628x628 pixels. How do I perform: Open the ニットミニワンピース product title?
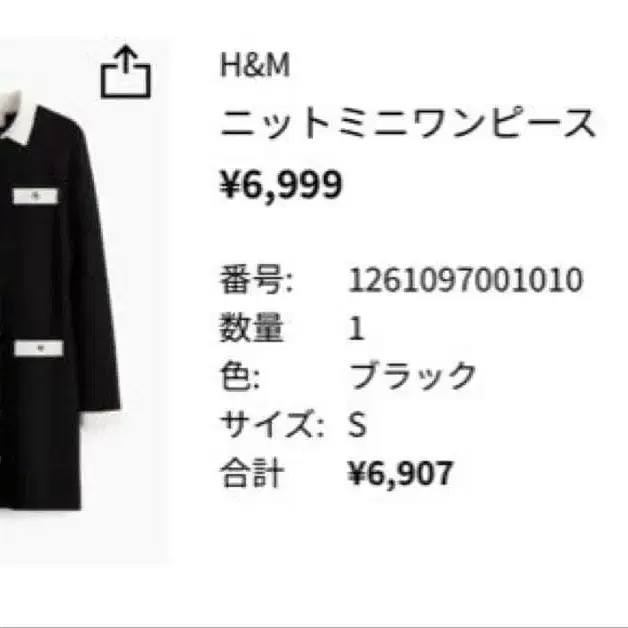pyautogui.click(x=408, y=123)
